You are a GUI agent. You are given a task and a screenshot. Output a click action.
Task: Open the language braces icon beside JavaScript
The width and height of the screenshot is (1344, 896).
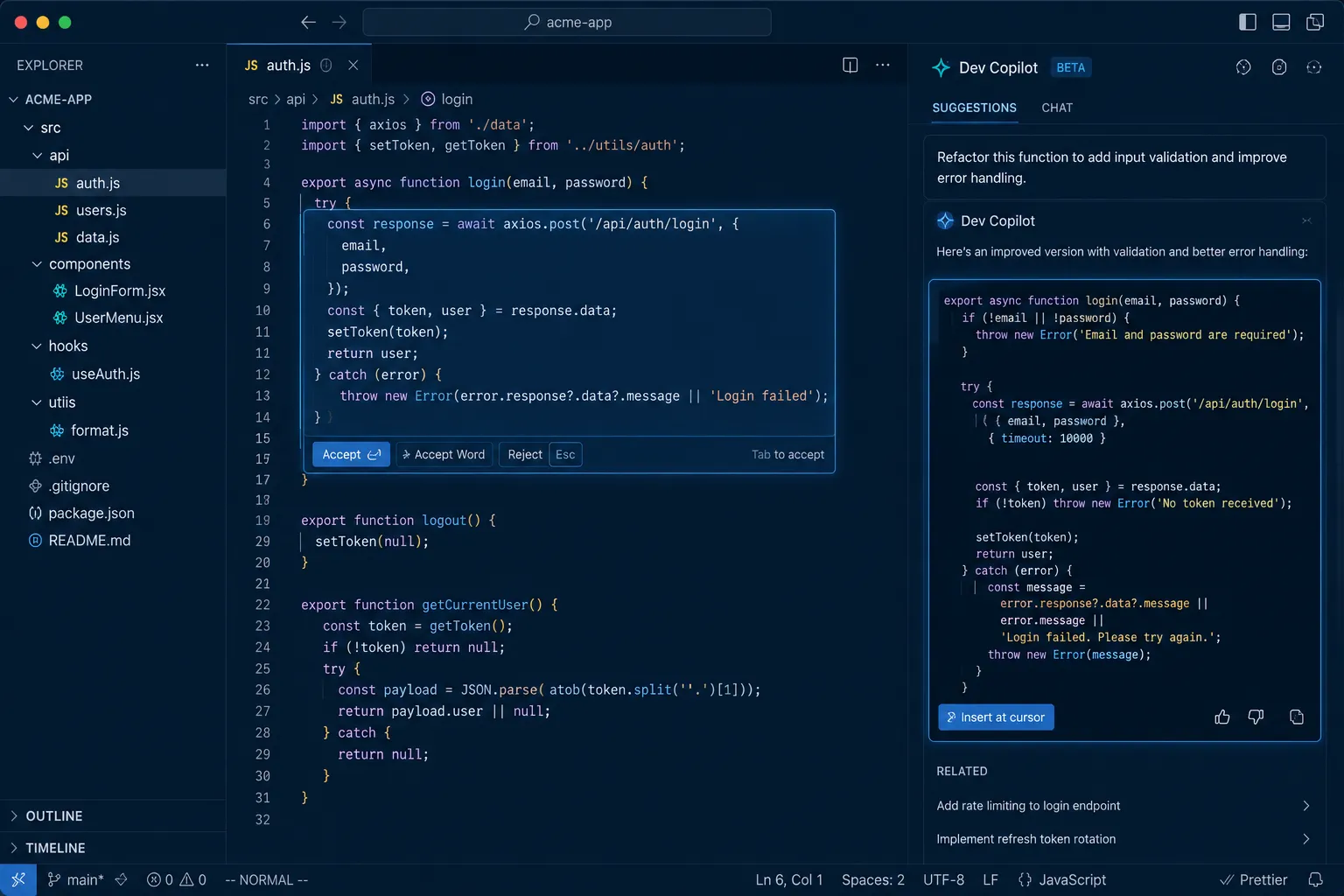(x=1025, y=880)
